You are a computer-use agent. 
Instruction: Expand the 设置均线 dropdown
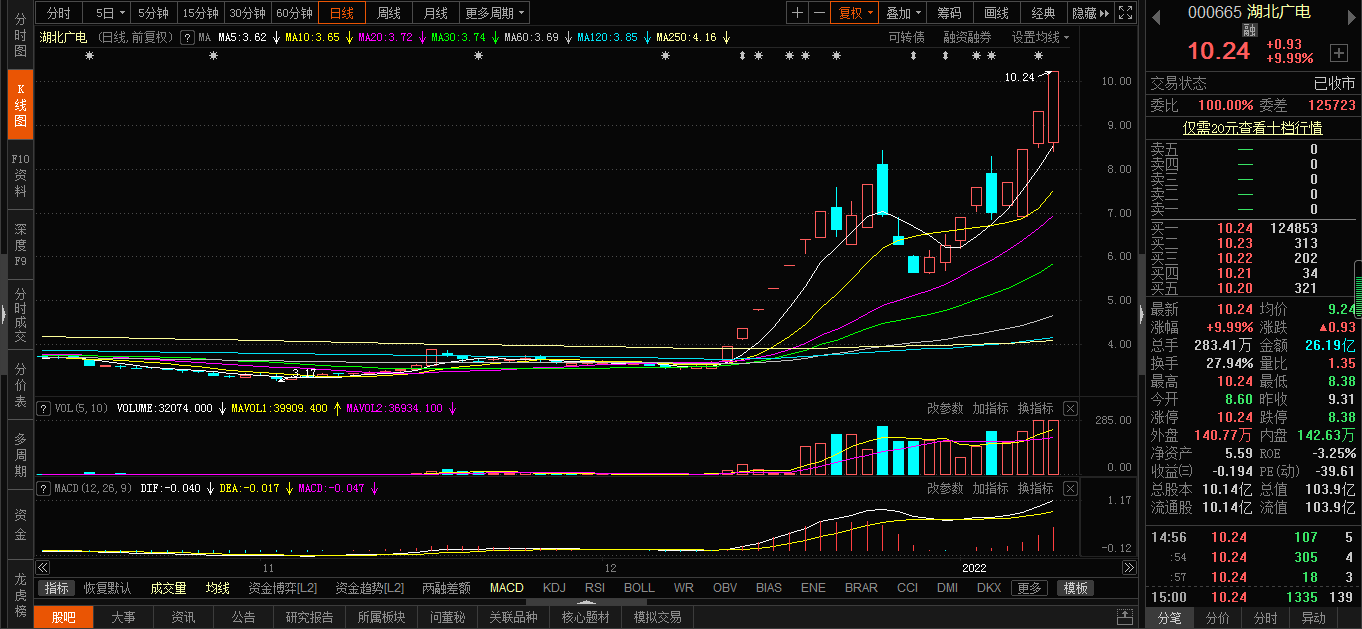[1040, 37]
